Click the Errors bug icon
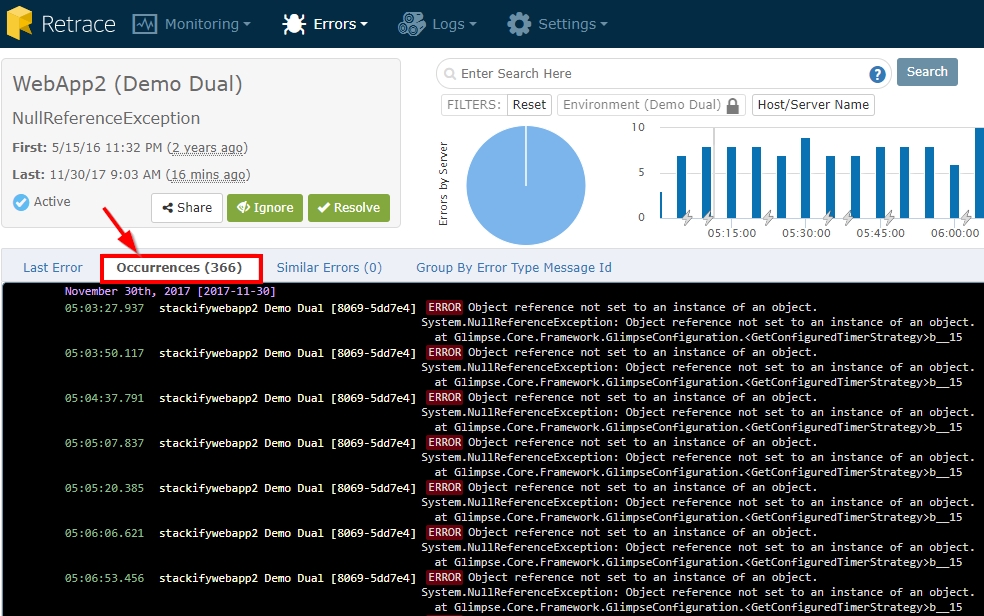 coord(294,24)
